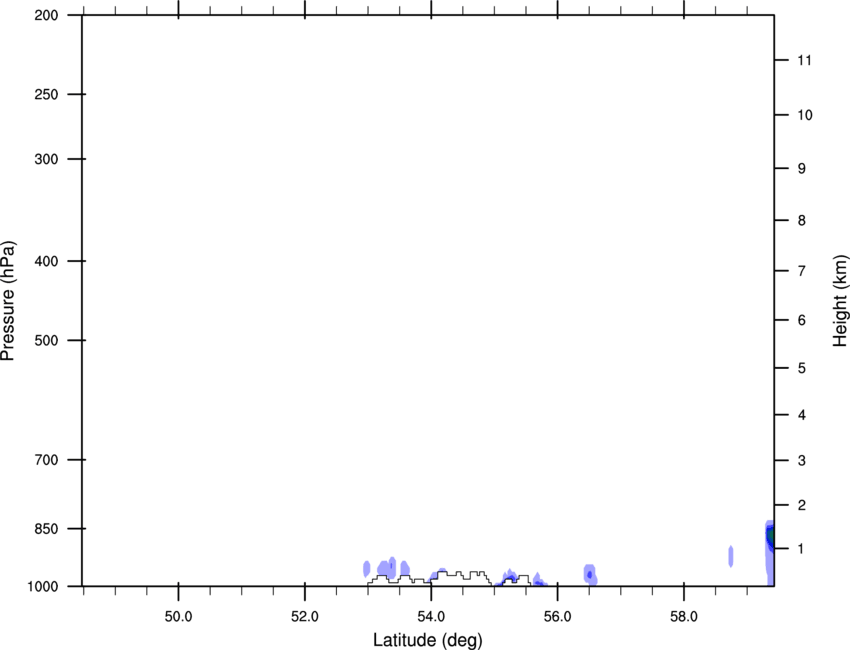Click the 3 km height label
Screen dimensions: 850x650
[x=802, y=461]
